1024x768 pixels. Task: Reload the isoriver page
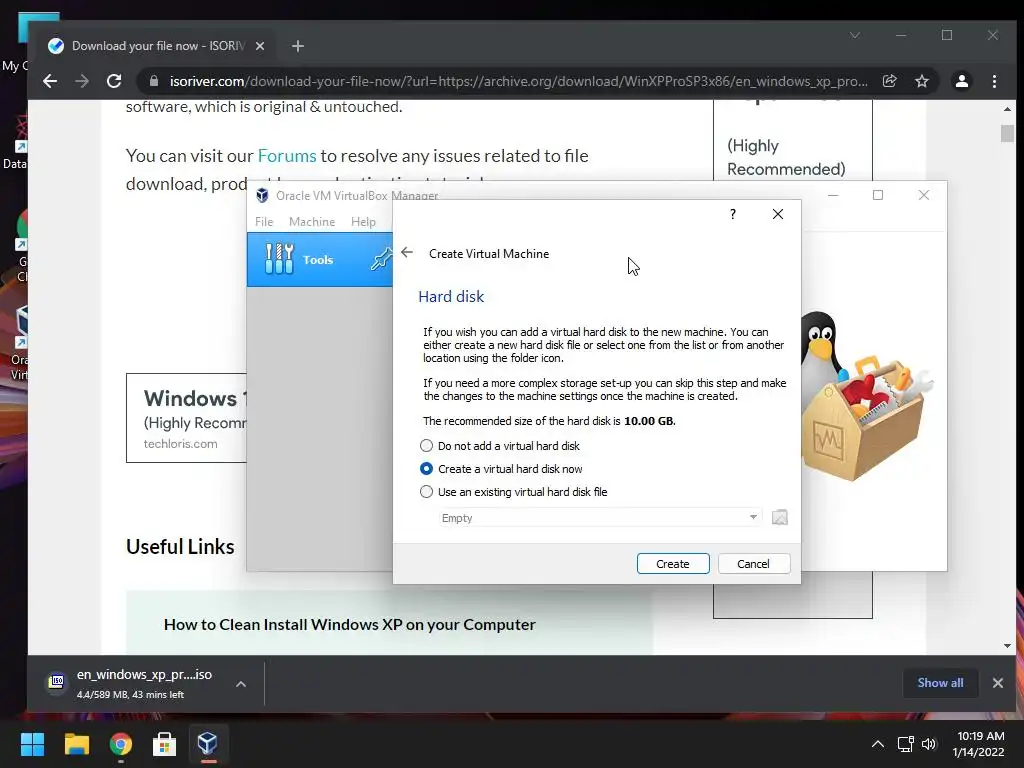114,81
